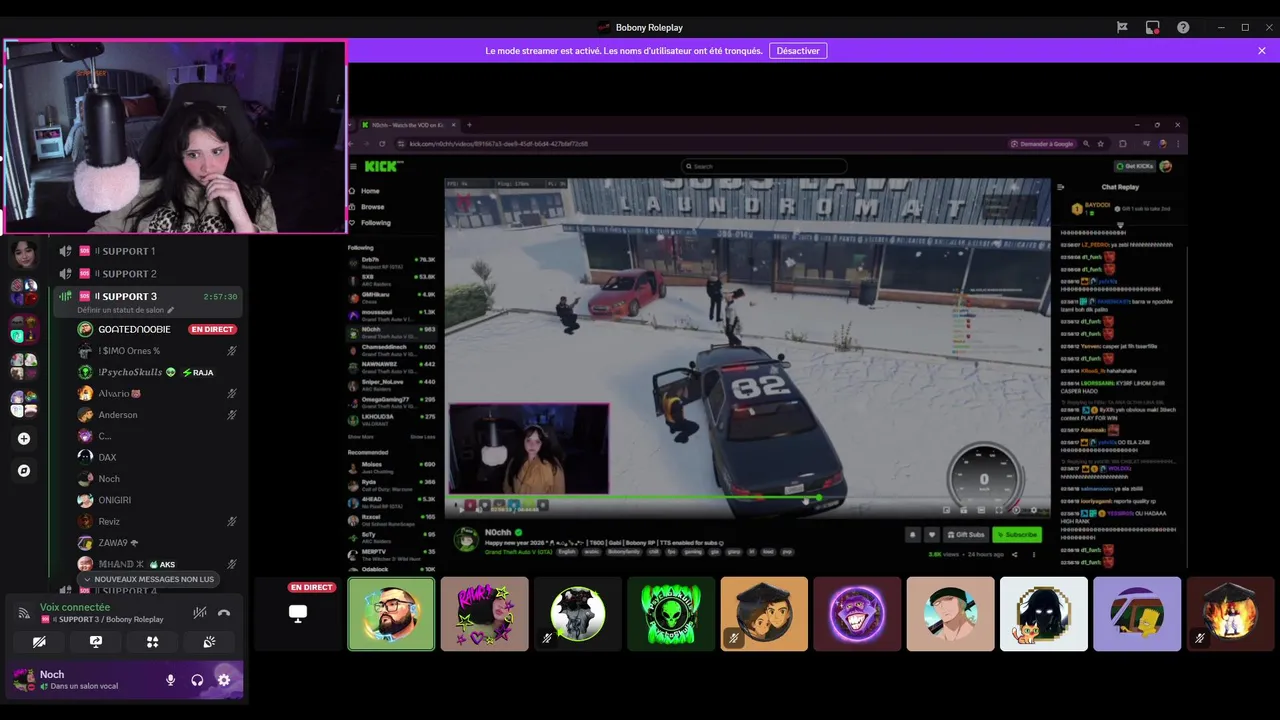Open the soundboard icon in voice panel
Image resolution: width=1280 pixels, height=720 pixels.
click(x=209, y=642)
